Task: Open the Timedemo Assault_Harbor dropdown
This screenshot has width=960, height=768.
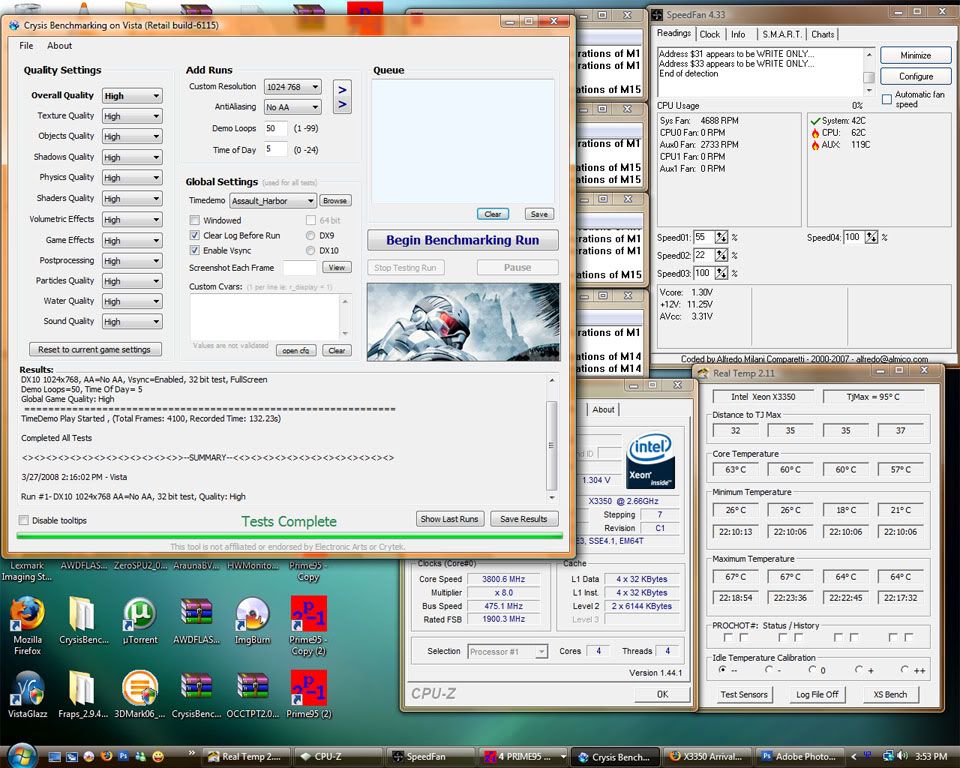Action: click(273, 201)
